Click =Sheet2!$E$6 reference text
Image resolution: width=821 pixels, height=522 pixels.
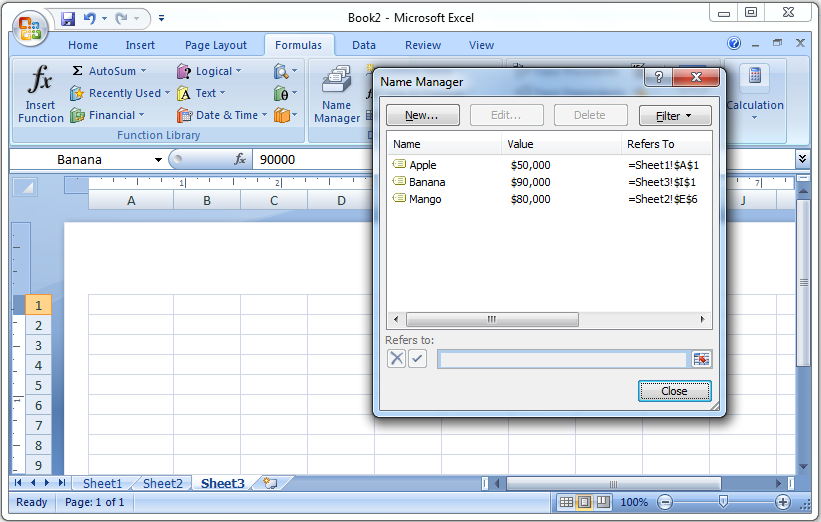pos(662,199)
